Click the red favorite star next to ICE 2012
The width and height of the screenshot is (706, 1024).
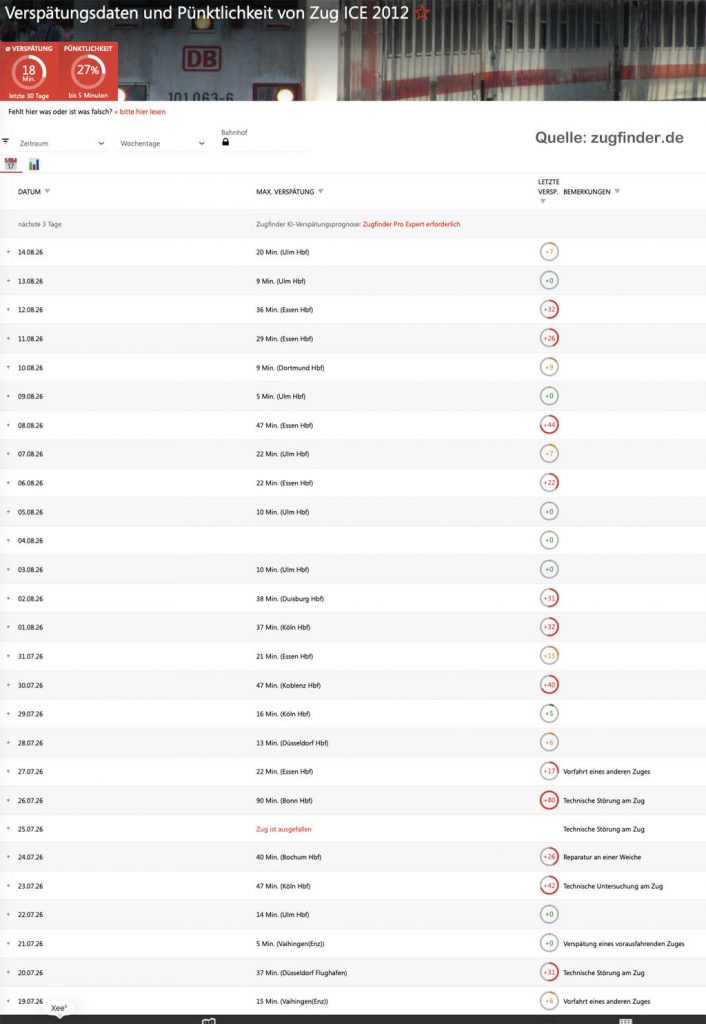tap(423, 12)
